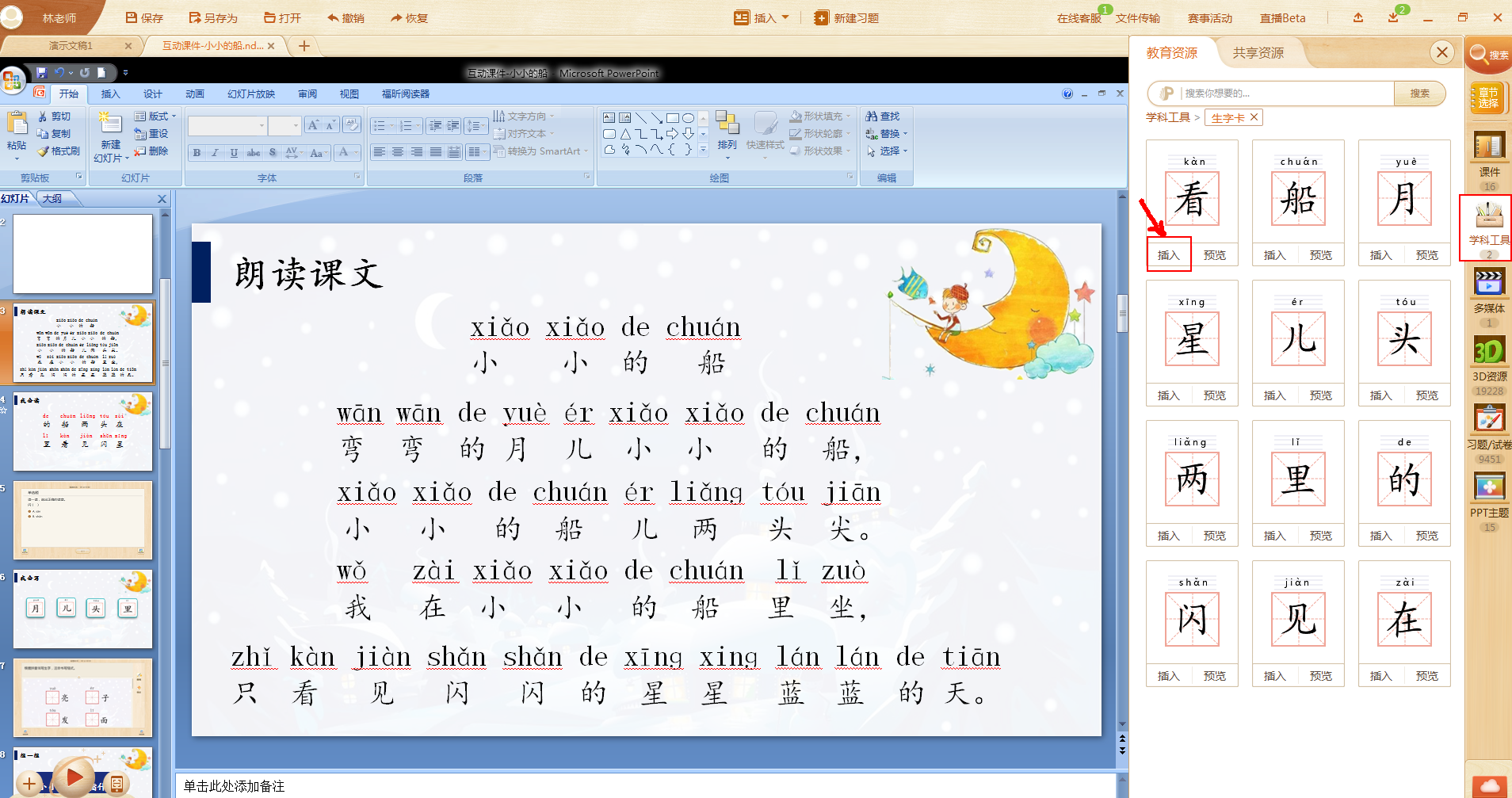This screenshot has height=798, width=1512.
Task: Open the 形状填充 dropdown
Action: (821, 115)
